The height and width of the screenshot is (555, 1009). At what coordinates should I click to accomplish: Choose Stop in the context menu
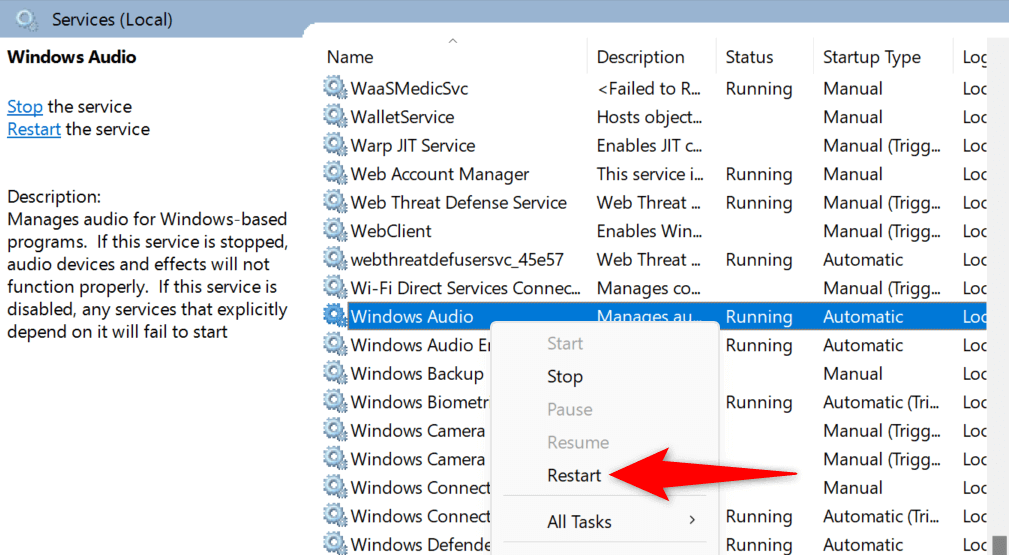coord(565,377)
